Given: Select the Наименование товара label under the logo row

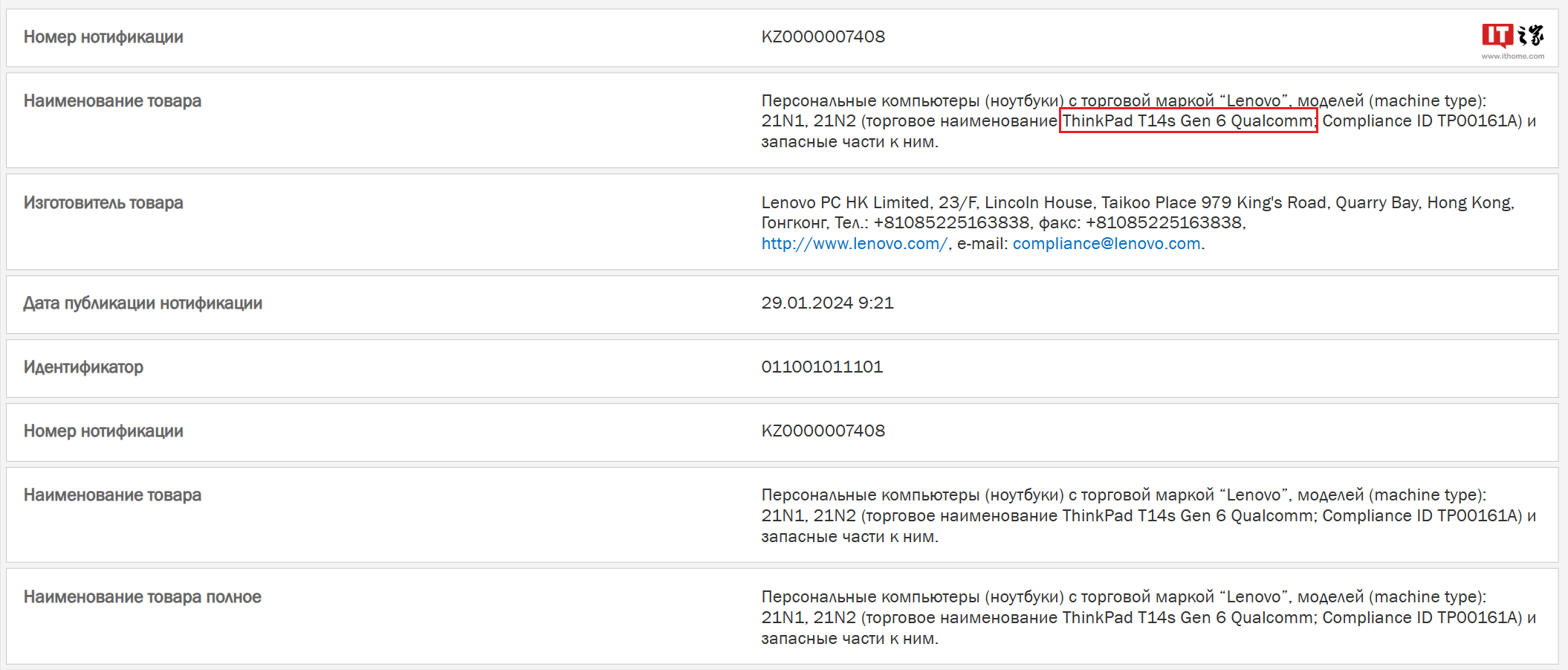Looking at the screenshot, I should [112, 101].
